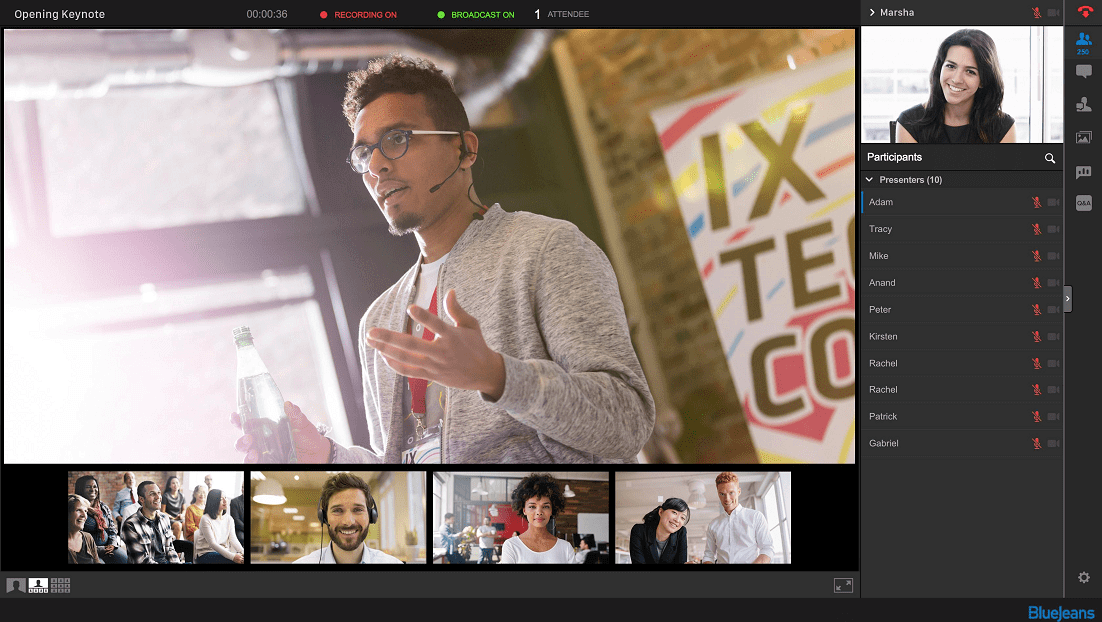Search participants with the magnifier icon
The height and width of the screenshot is (622, 1102).
point(1049,158)
